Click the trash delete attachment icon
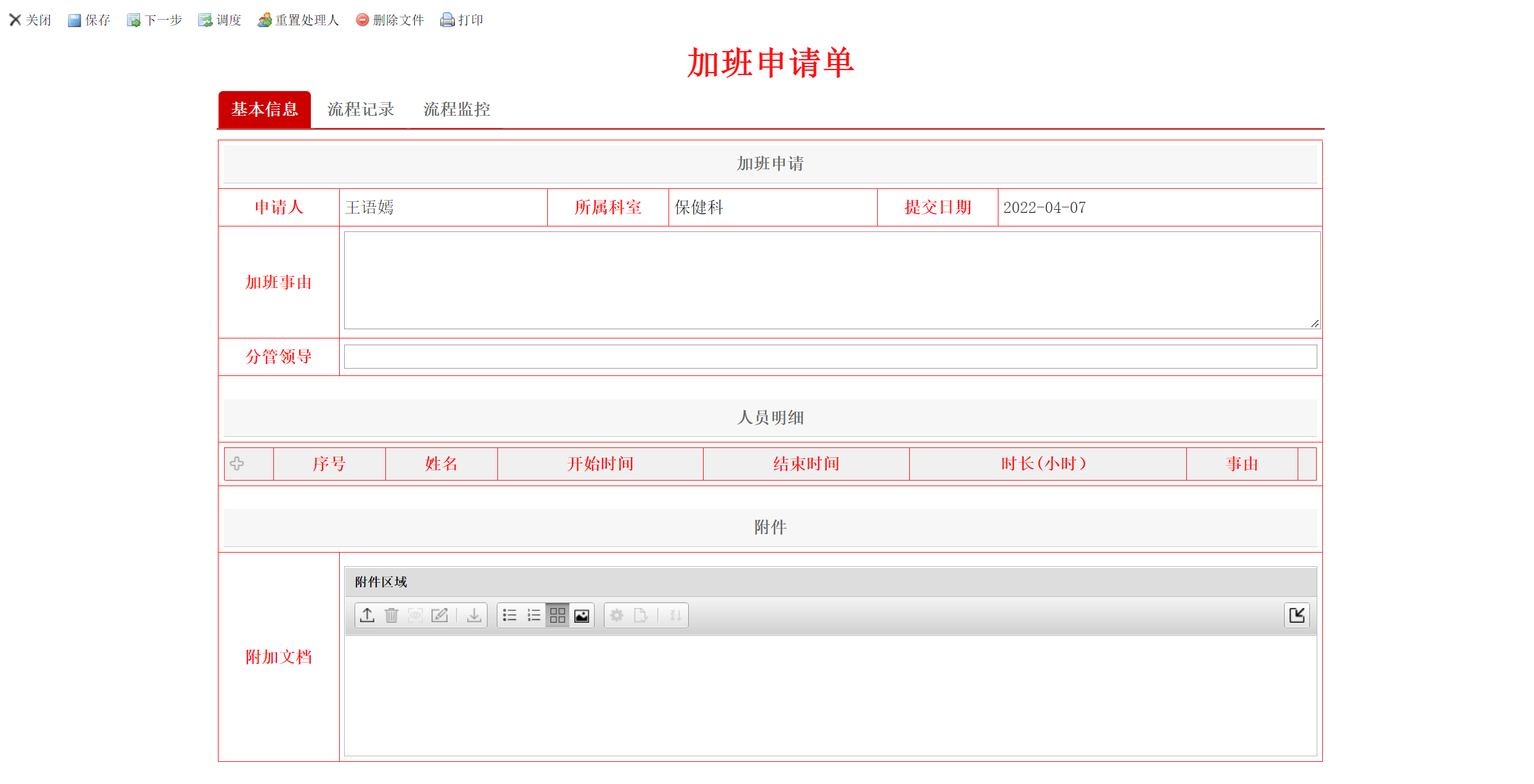The height and width of the screenshot is (784, 1534). coord(392,615)
